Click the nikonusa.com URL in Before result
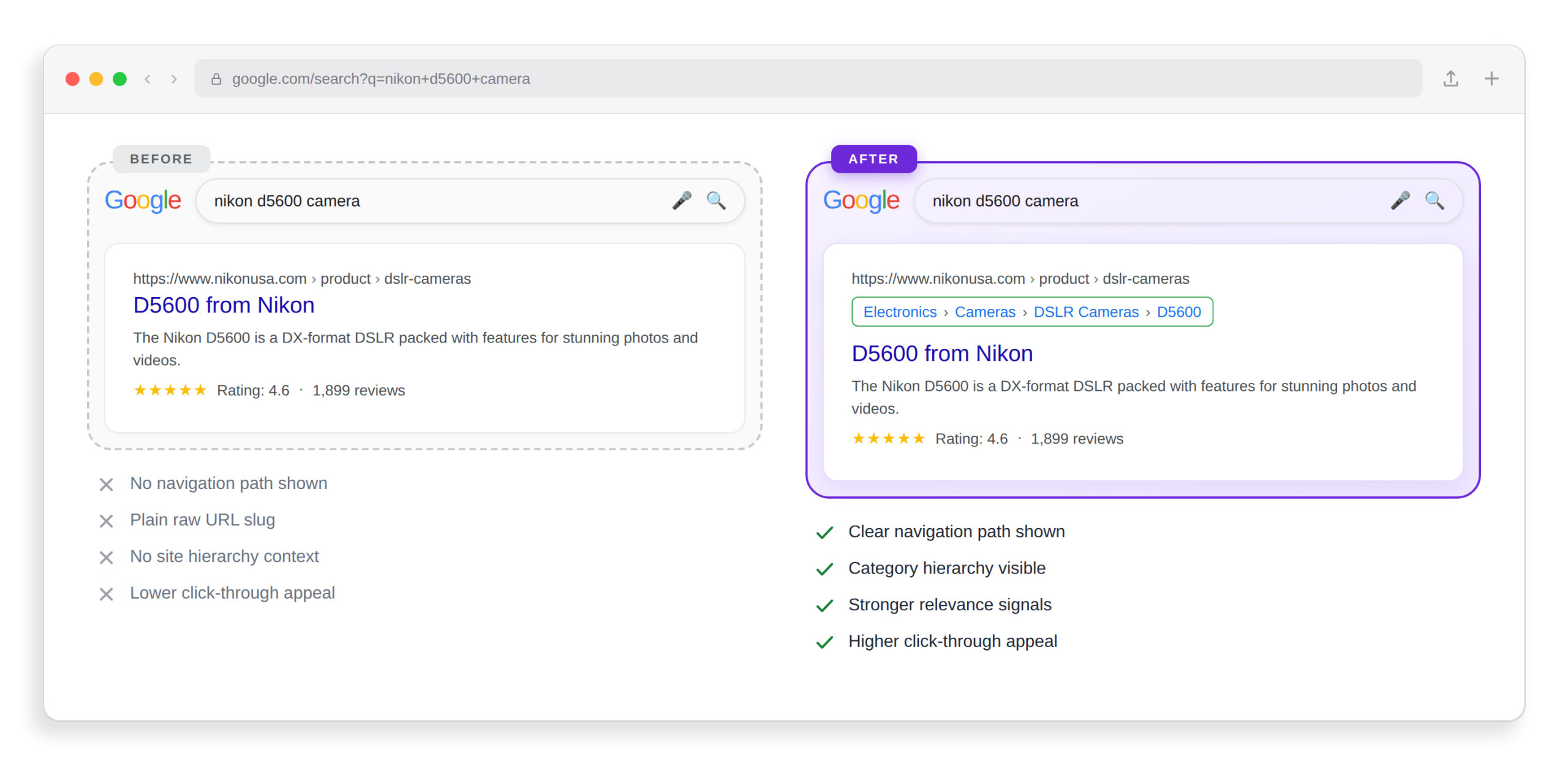 [x=302, y=279]
